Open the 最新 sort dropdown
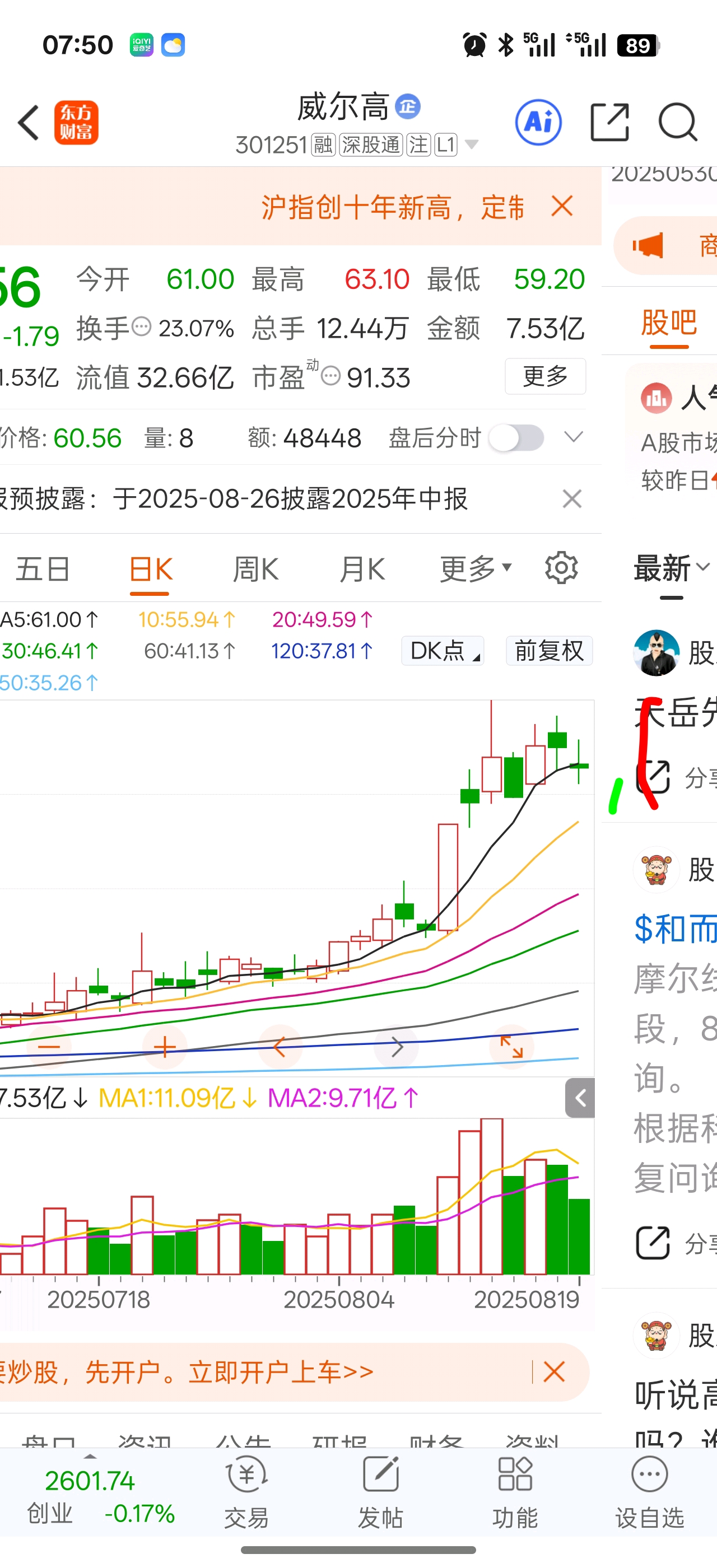The image size is (717, 1568). [672, 568]
